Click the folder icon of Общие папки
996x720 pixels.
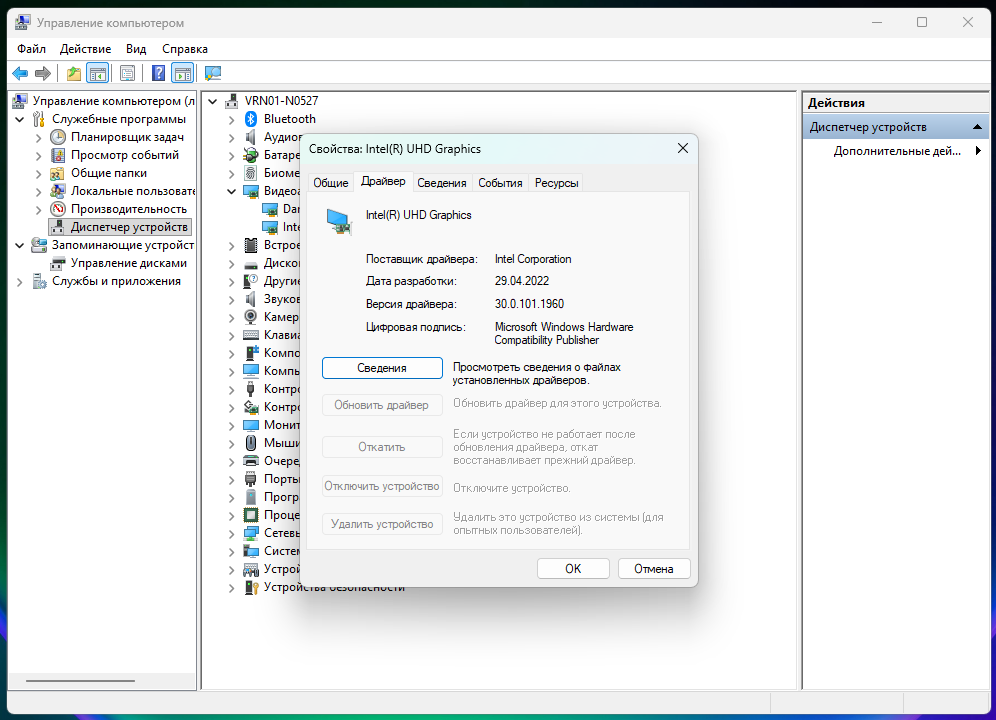58,173
